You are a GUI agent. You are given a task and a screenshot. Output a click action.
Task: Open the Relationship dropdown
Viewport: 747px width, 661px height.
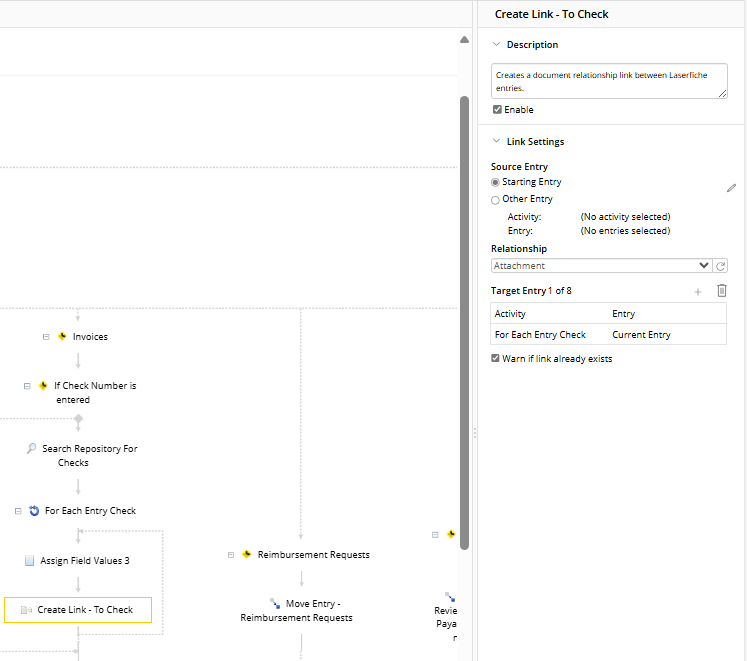602,266
